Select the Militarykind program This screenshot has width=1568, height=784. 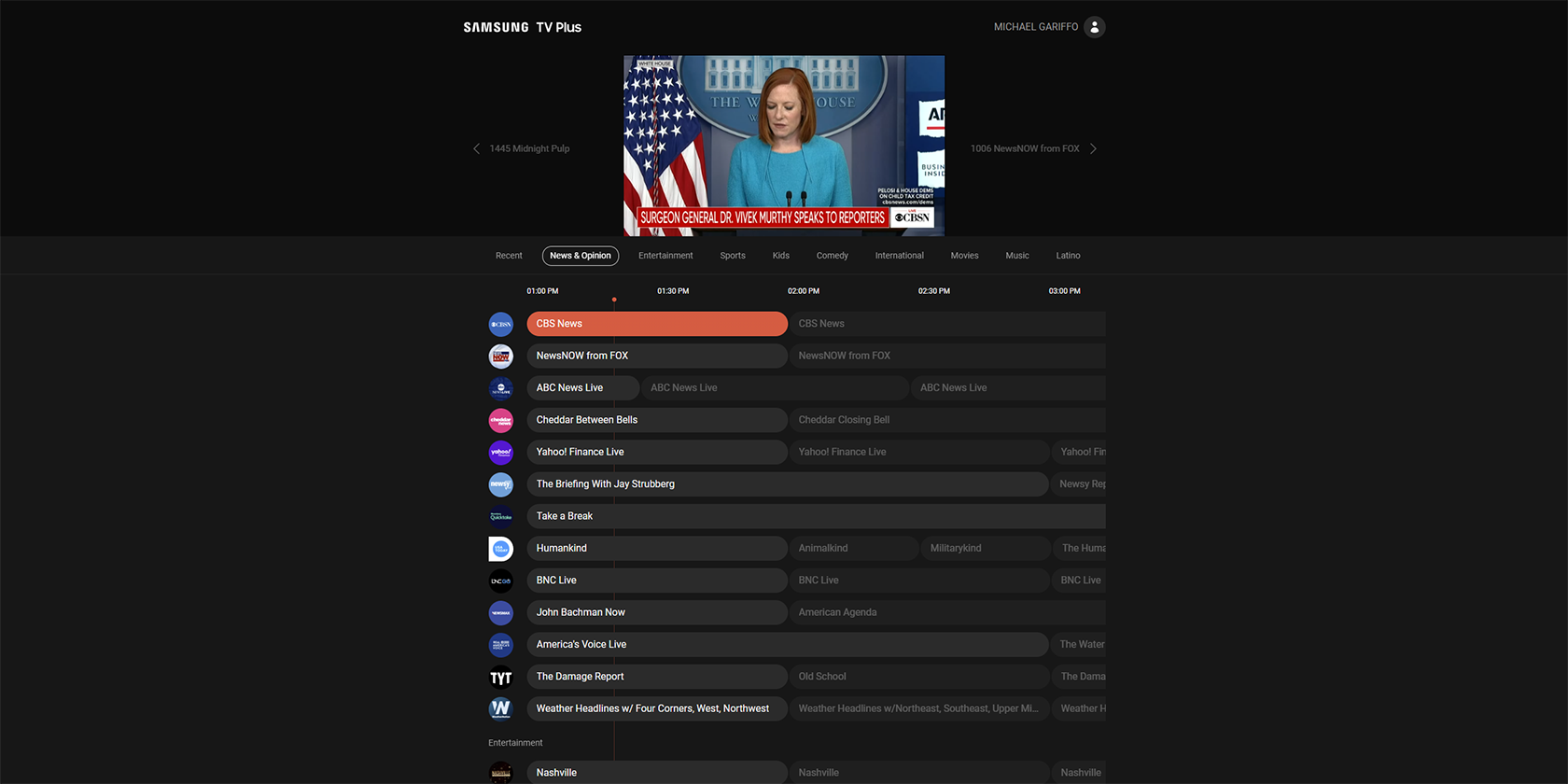986,548
